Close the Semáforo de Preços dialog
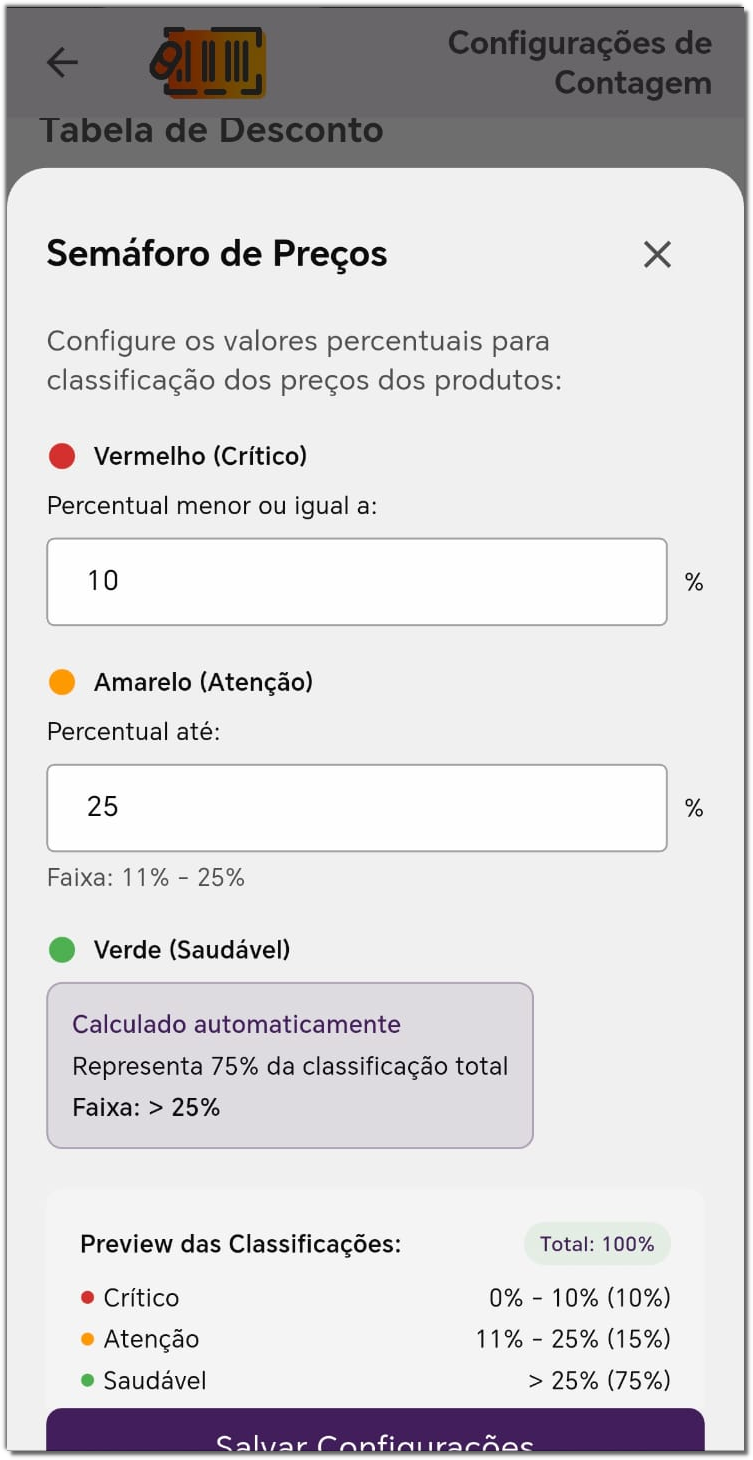This screenshot has width=753, height=1460. [657, 255]
